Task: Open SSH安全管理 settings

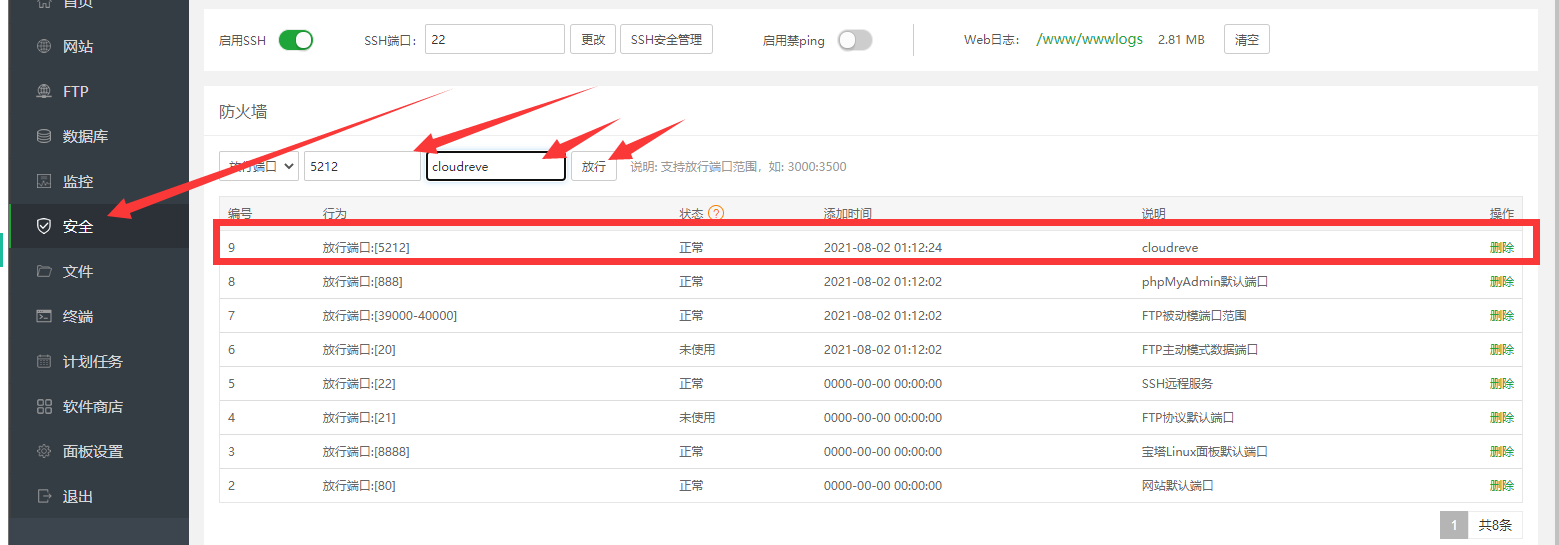Action: click(x=666, y=40)
